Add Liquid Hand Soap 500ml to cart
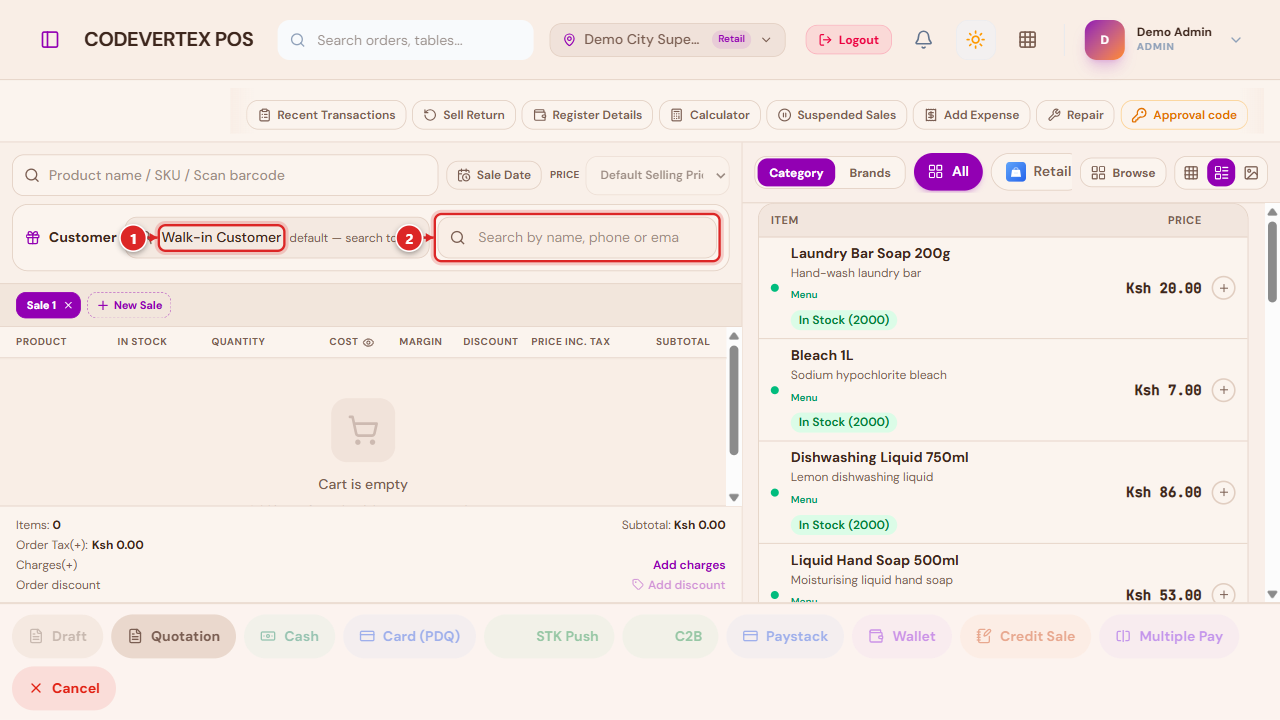The width and height of the screenshot is (1280, 720). coord(1223,594)
